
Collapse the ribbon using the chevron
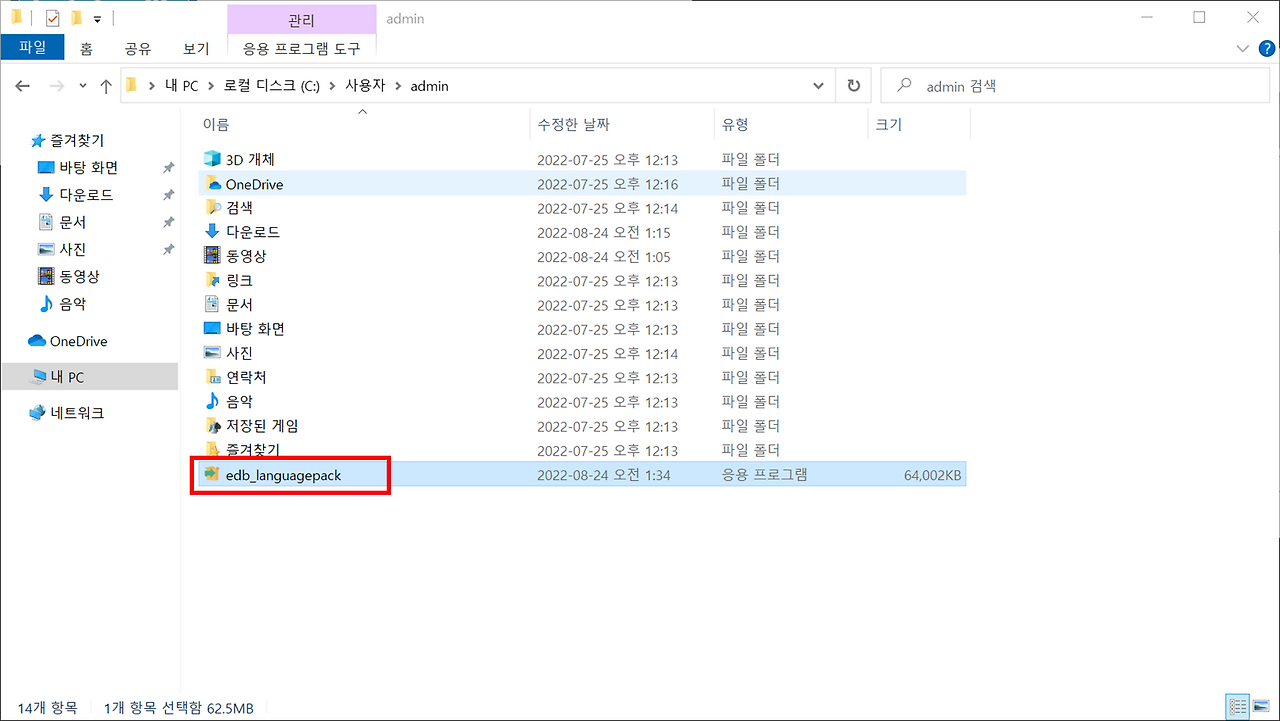[1242, 48]
